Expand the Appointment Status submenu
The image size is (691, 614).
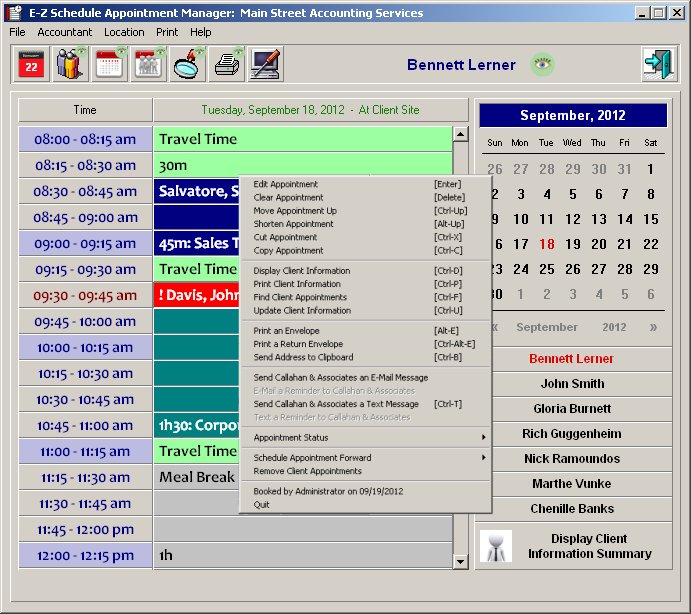pyautogui.click(x=365, y=438)
